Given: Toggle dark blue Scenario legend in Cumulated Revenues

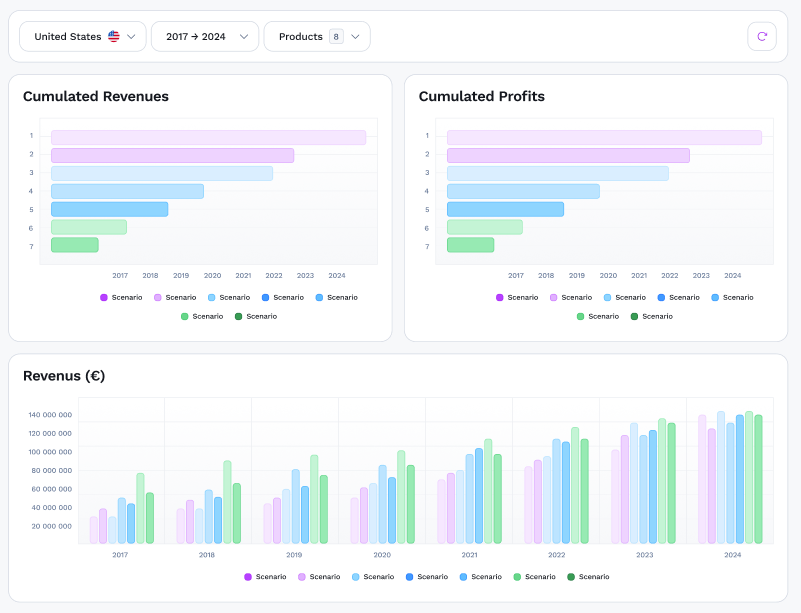Looking at the screenshot, I should tap(283, 297).
